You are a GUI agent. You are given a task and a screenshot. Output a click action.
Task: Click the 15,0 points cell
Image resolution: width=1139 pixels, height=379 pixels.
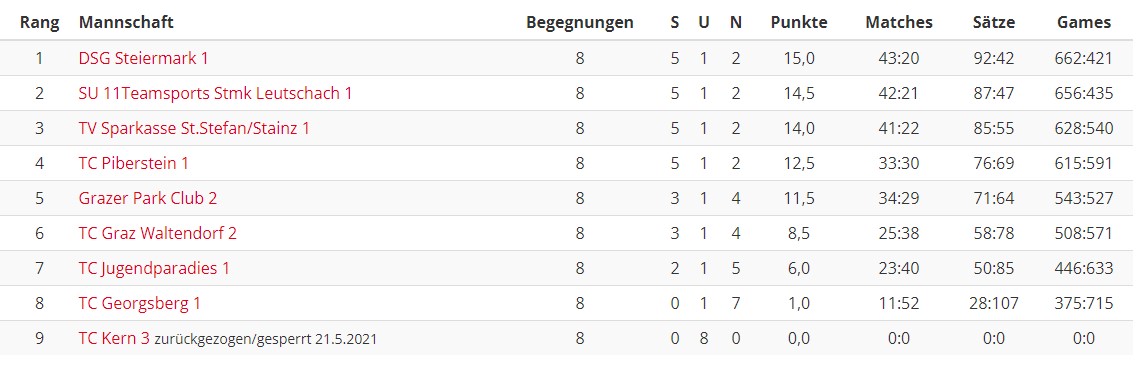799,58
